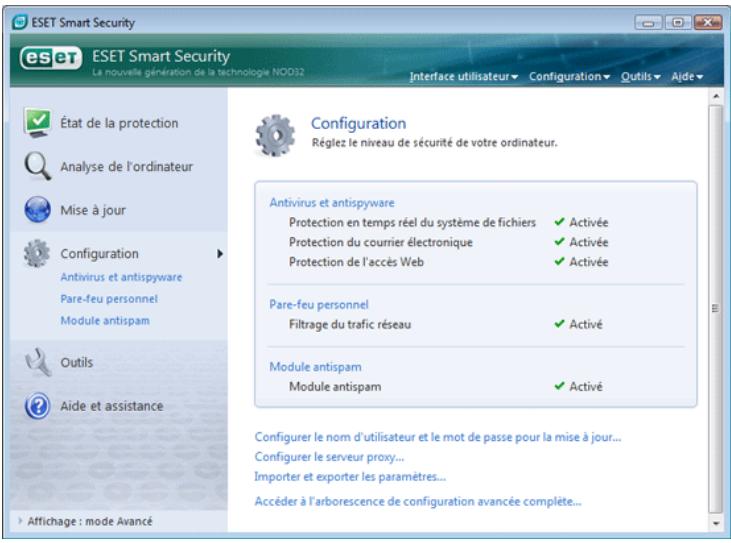Click Module antispam heading in main panel
Image resolution: width=731 pixels, height=543 pixels.
point(315,367)
